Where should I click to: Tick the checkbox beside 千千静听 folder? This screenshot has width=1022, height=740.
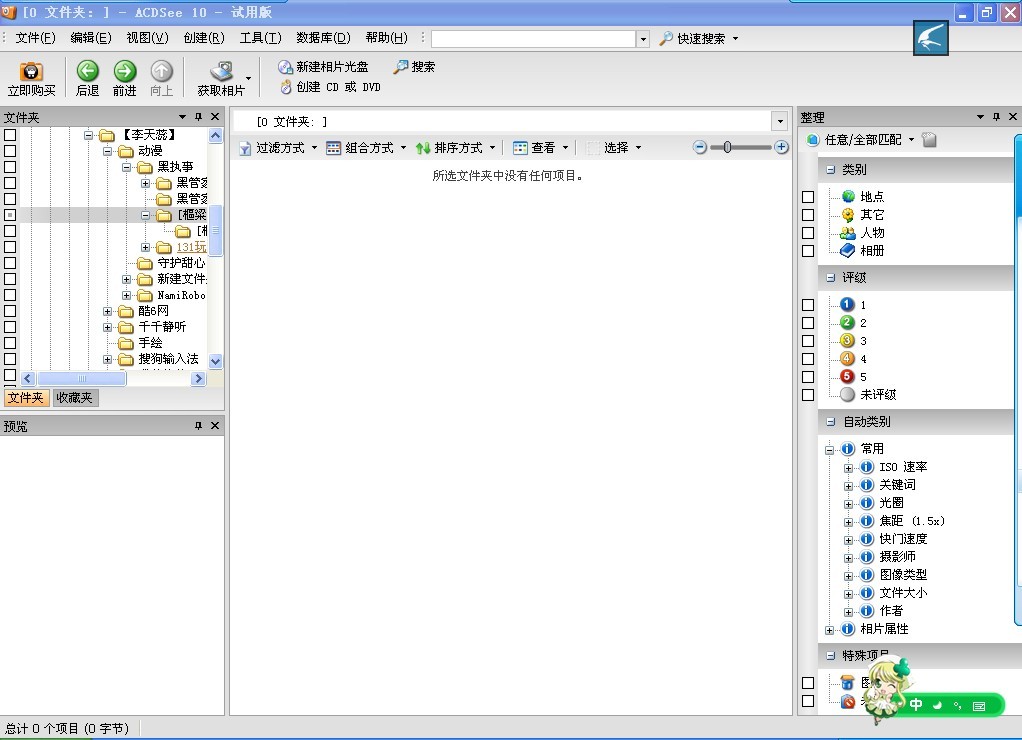coord(10,327)
